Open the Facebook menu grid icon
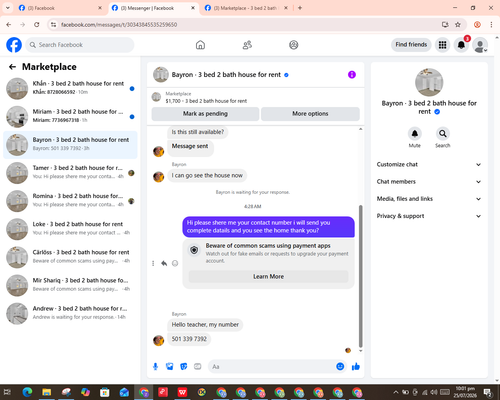The width and height of the screenshot is (500, 400). [442, 45]
